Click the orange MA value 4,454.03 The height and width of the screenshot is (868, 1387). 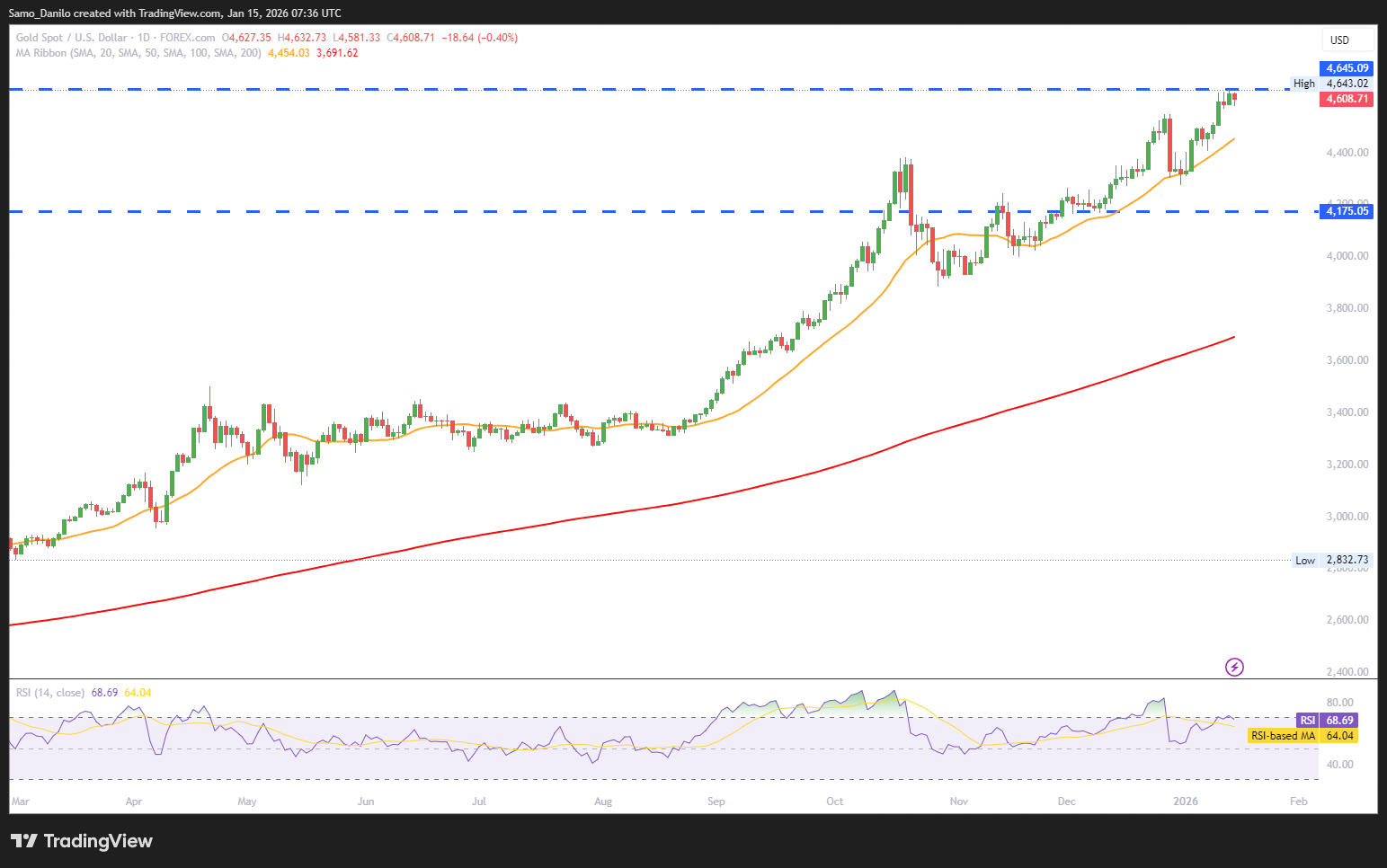click(x=289, y=53)
